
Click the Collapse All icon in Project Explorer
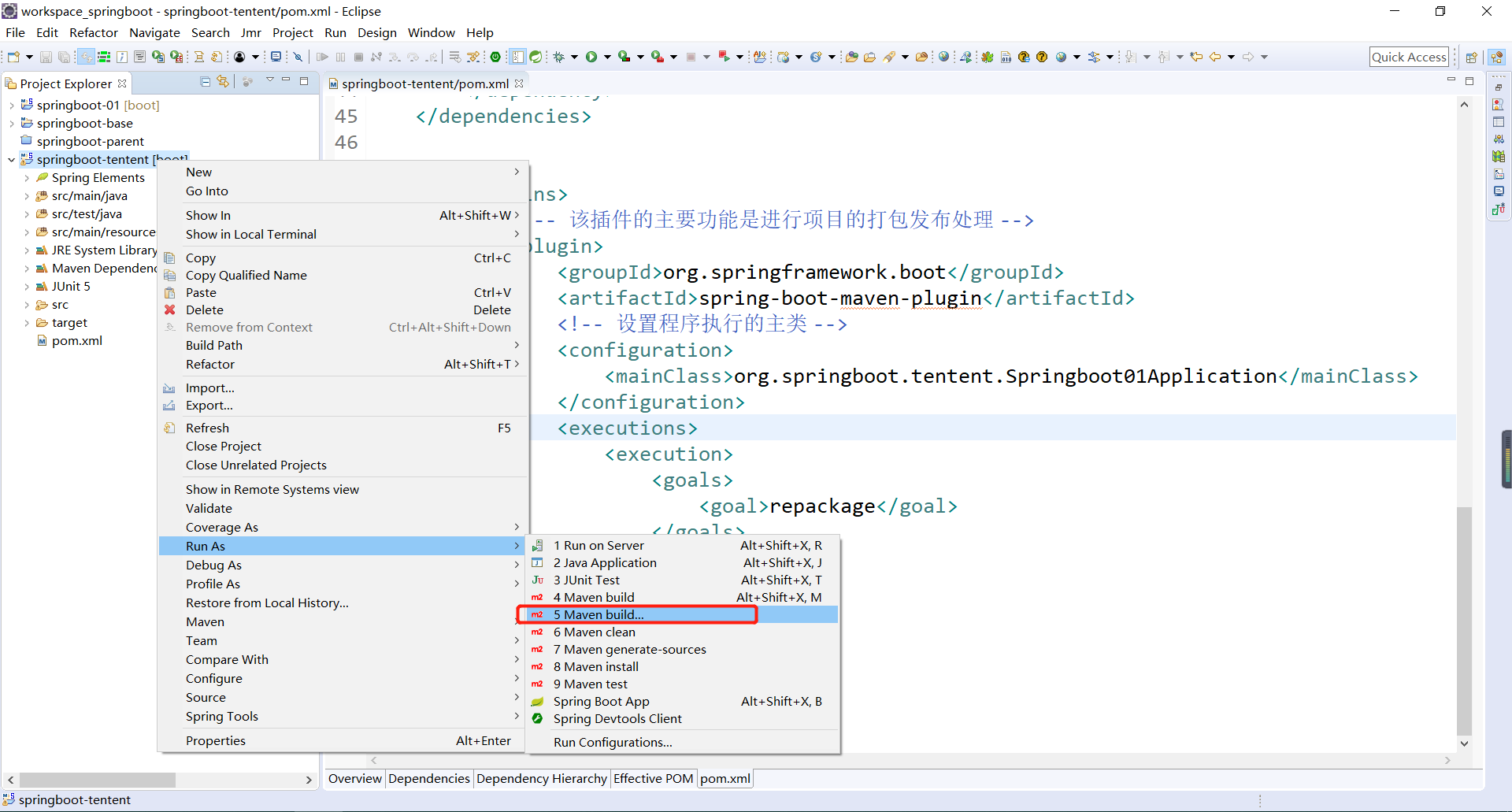[x=206, y=82]
